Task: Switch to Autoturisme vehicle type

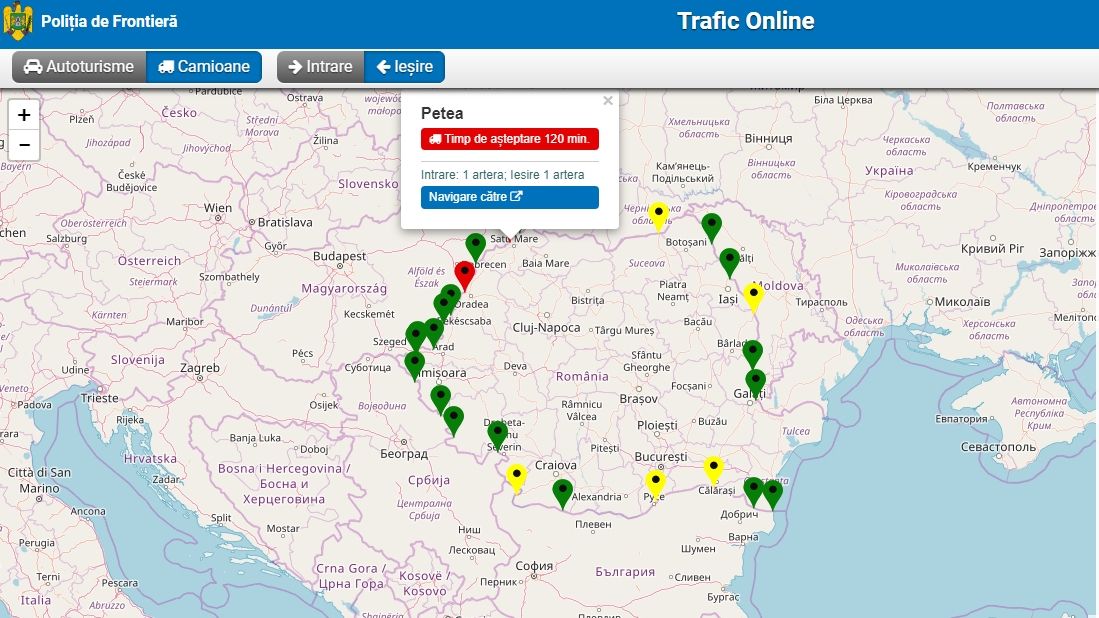Action: tap(79, 67)
